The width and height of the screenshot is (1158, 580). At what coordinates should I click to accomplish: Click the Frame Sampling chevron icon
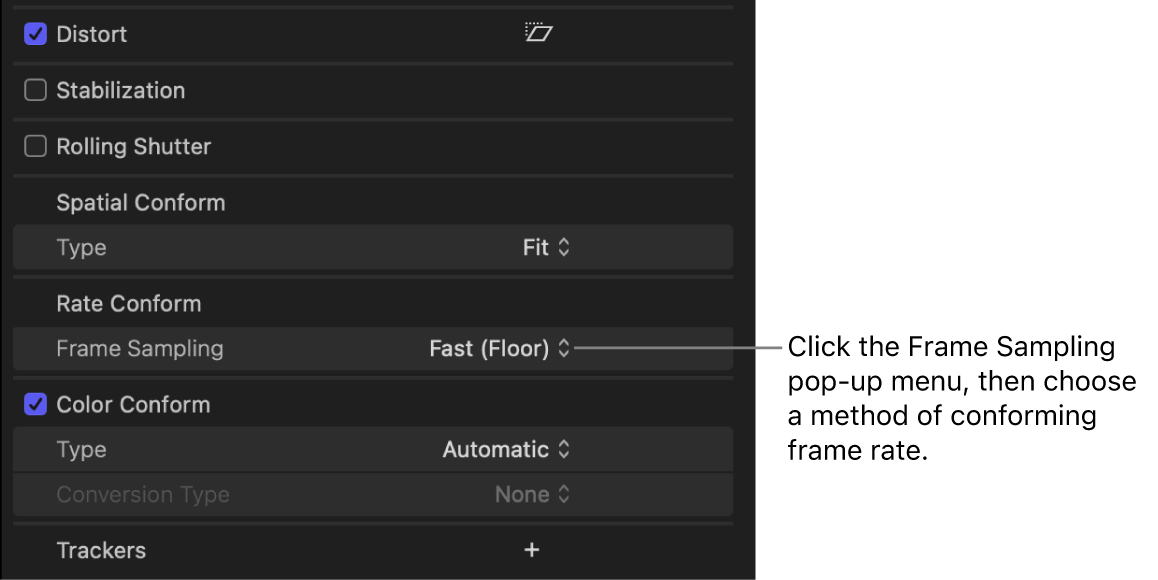point(564,348)
